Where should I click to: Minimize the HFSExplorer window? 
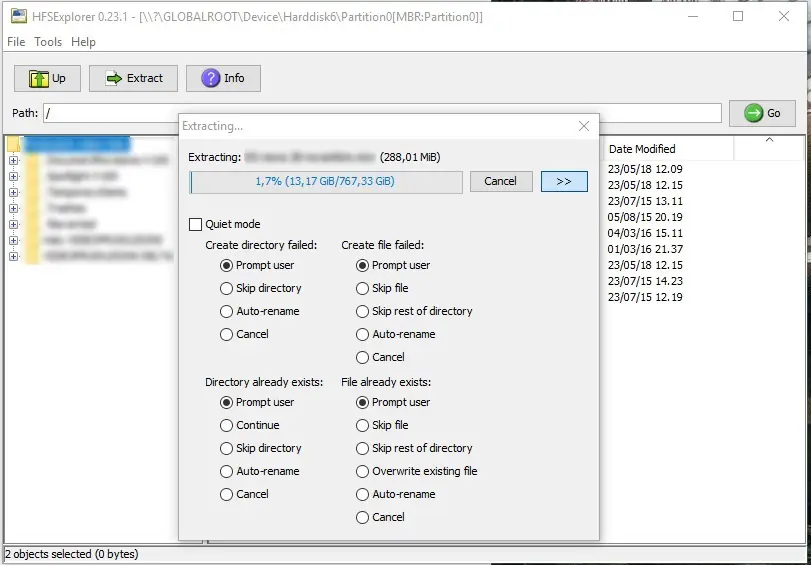[x=693, y=17]
